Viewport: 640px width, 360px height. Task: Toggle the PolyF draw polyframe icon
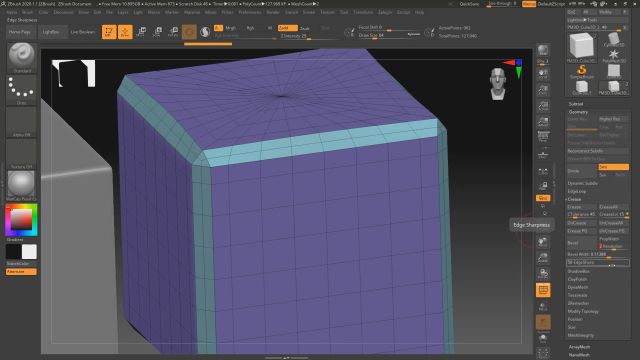543,290
